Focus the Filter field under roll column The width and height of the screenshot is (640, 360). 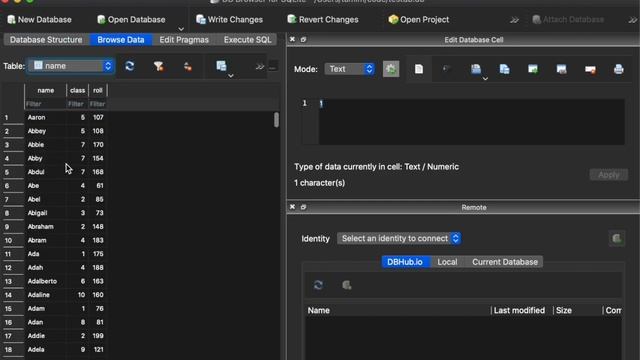(x=98, y=104)
